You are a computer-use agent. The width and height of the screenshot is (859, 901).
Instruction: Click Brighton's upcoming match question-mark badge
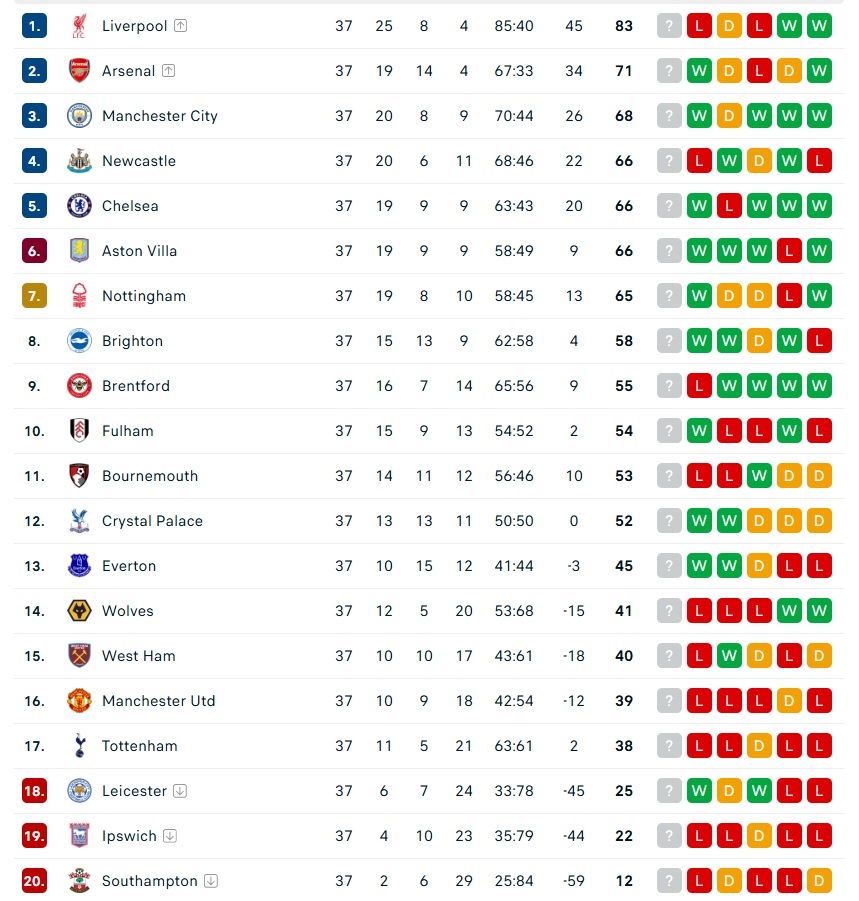tap(669, 341)
